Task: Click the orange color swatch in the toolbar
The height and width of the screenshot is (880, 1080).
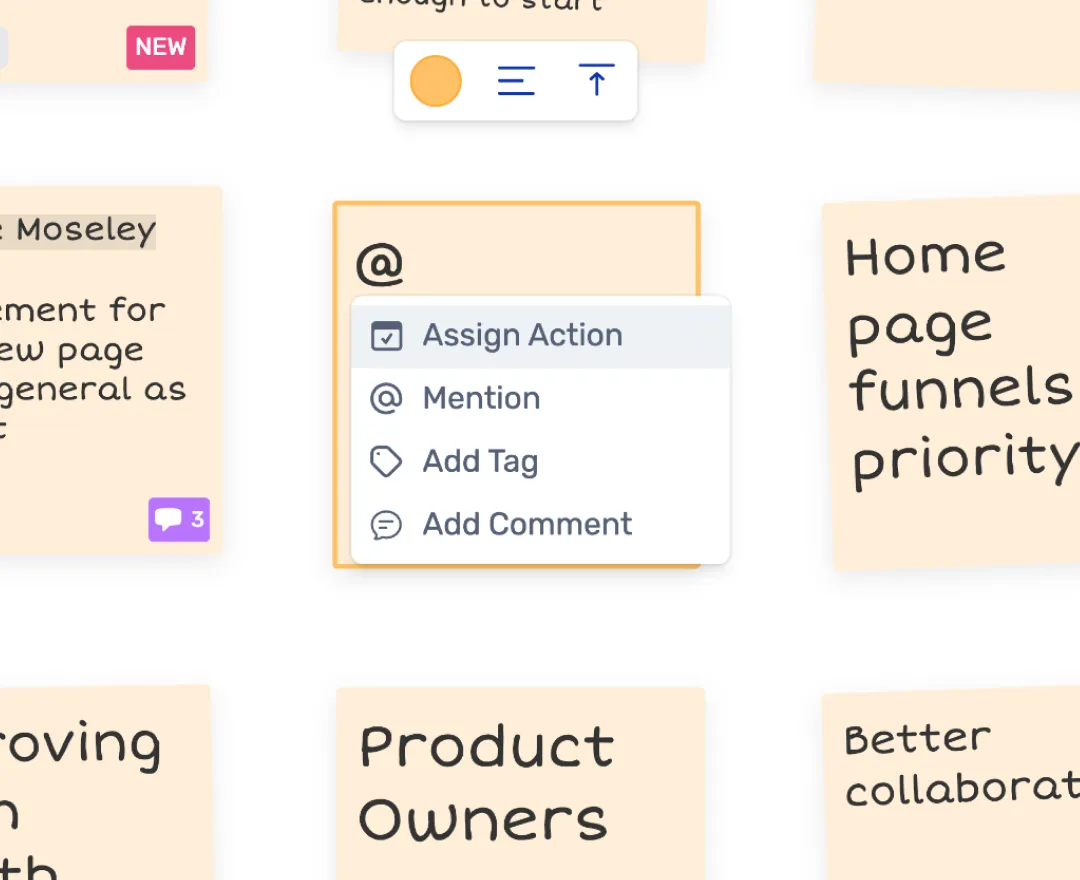Action: [435, 81]
